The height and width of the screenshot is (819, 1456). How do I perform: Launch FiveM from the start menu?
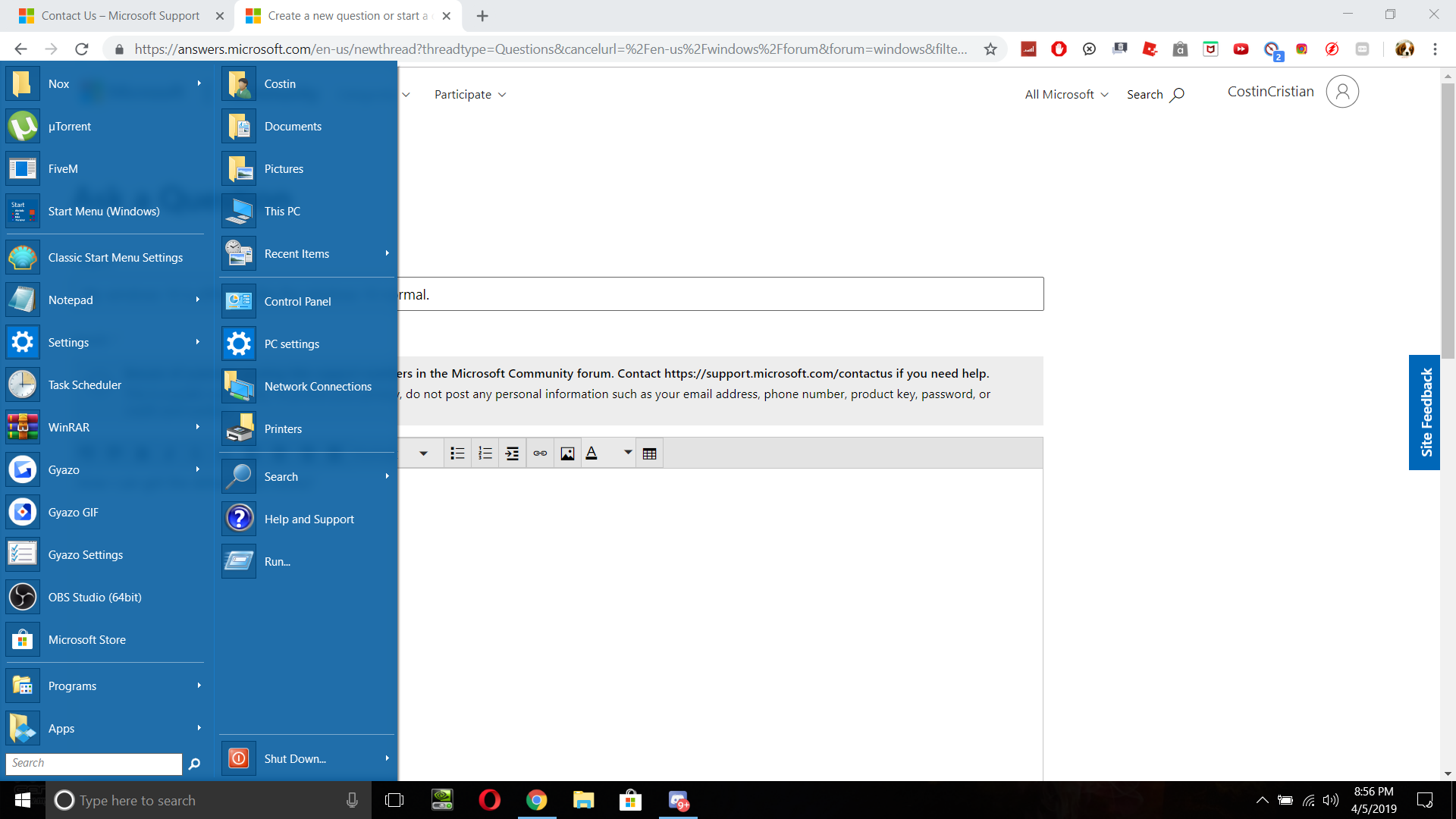click(106, 169)
